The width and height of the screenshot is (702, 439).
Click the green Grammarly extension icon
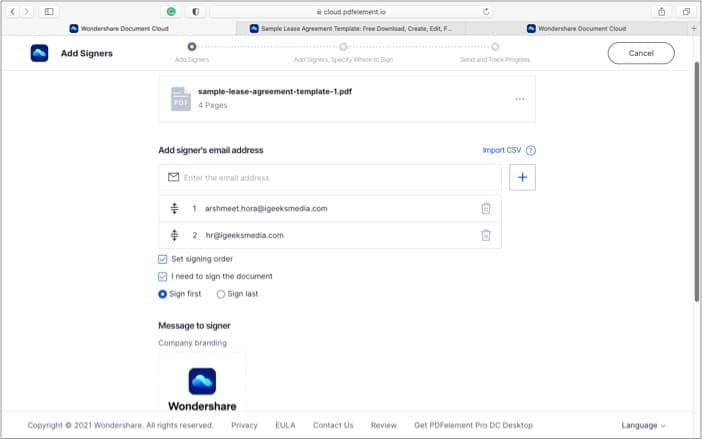171,12
